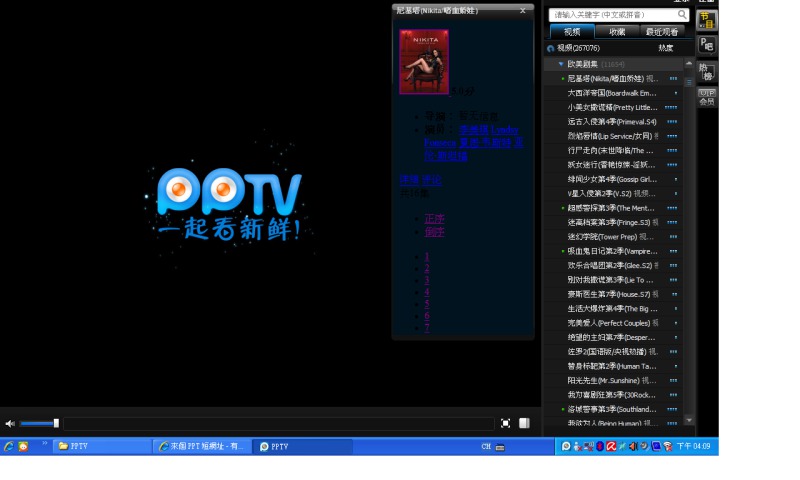Adjust the volume slider
800x480 pixels.
point(39,423)
